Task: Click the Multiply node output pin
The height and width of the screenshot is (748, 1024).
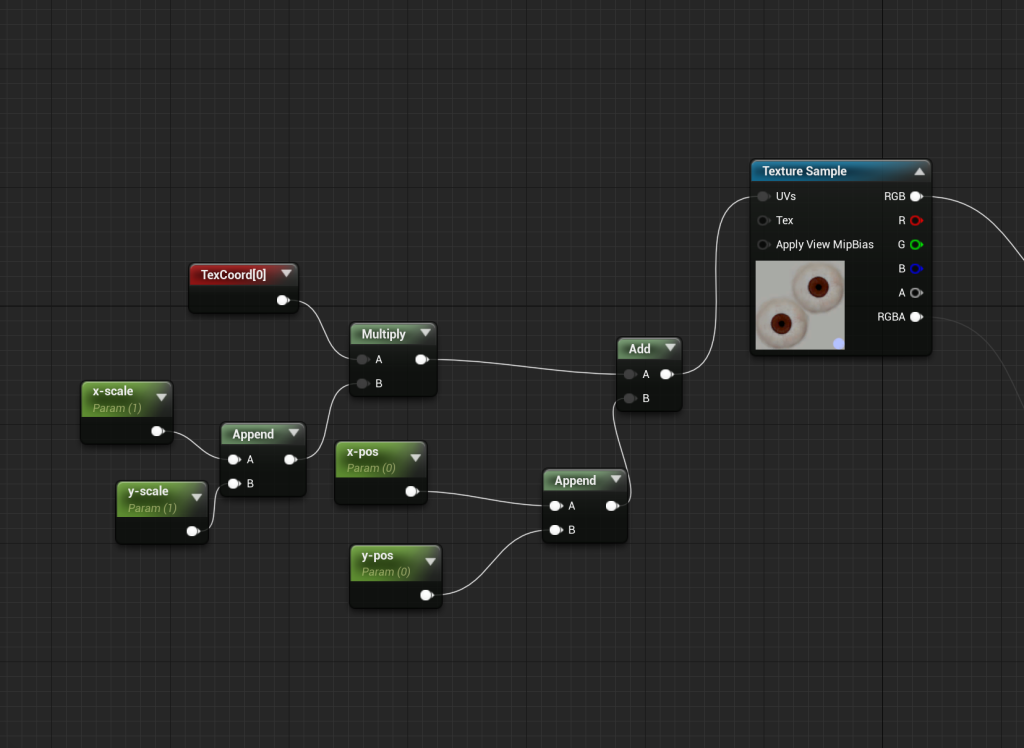Action: tap(421, 359)
